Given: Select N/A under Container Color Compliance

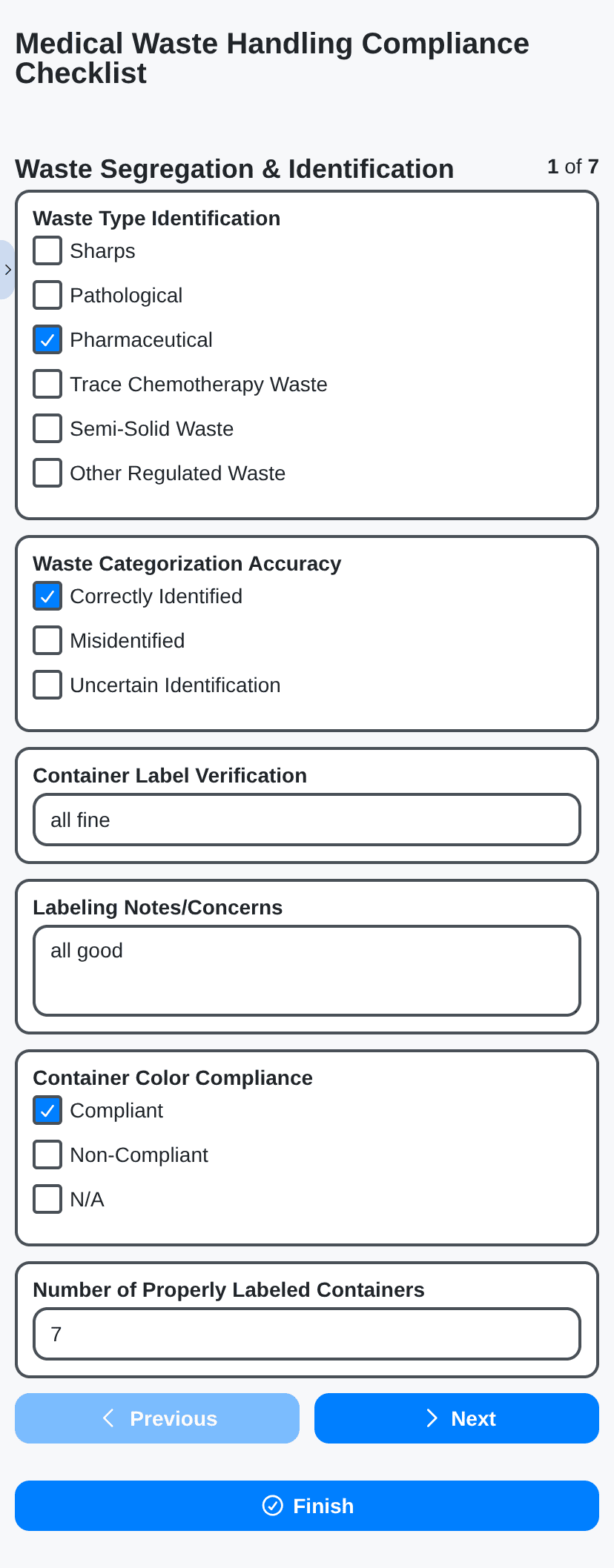Looking at the screenshot, I should 47,1199.
